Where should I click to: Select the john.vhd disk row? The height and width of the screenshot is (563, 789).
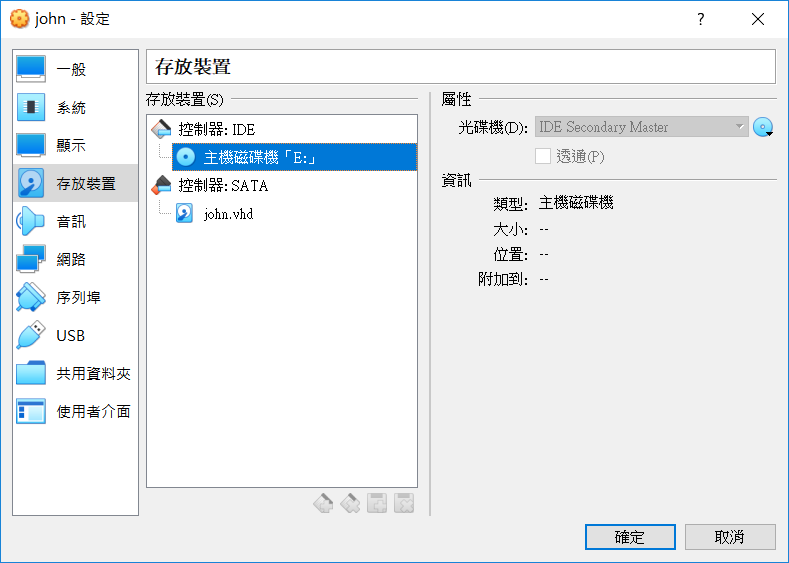pos(294,214)
